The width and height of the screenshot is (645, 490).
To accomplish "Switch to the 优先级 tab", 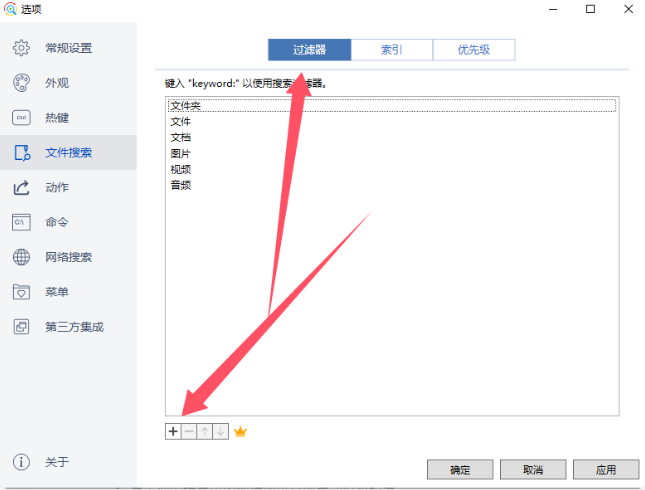I will coord(474,50).
